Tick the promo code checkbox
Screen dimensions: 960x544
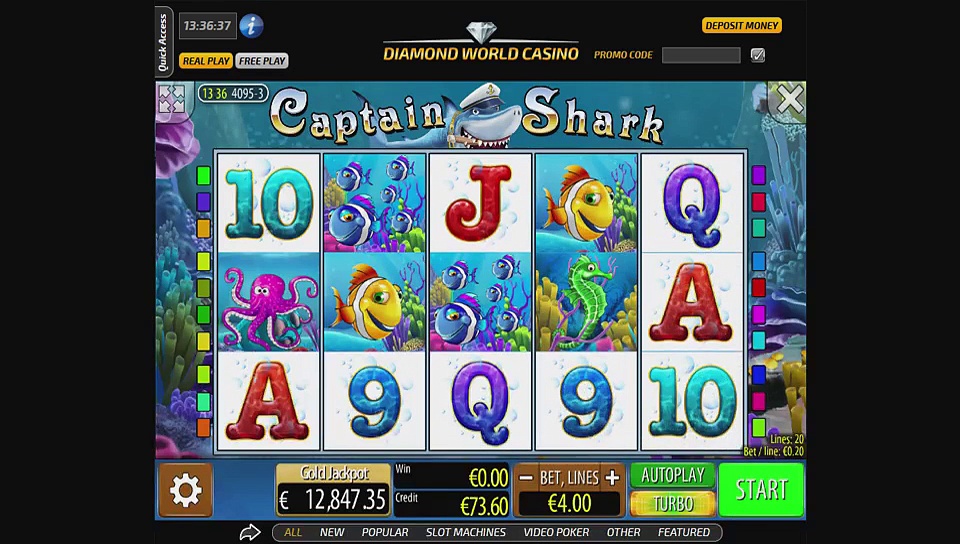pos(758,55)
